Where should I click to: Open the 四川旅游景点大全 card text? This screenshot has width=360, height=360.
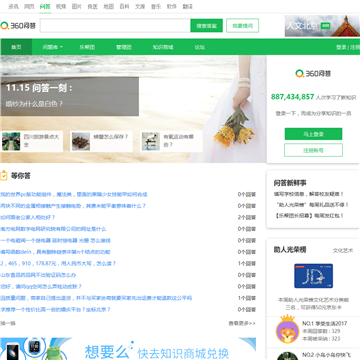pos(41,141)
